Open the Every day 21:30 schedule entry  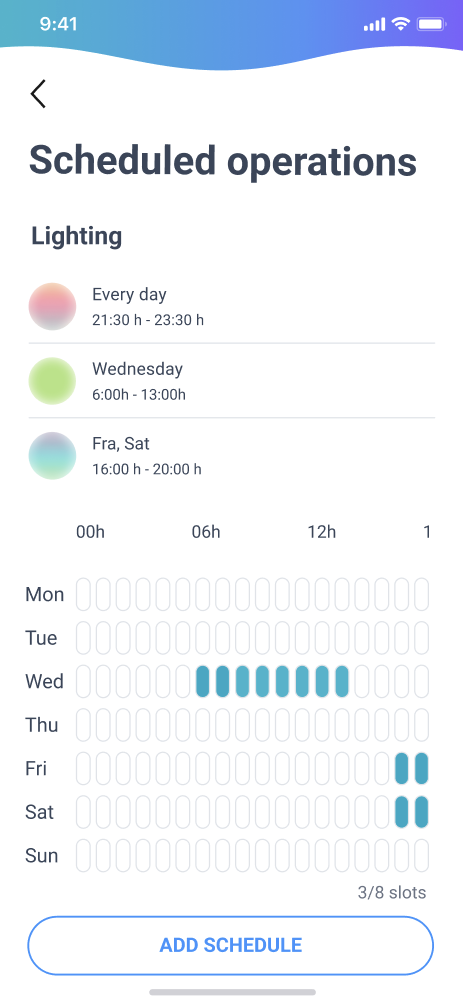(232, 306)
